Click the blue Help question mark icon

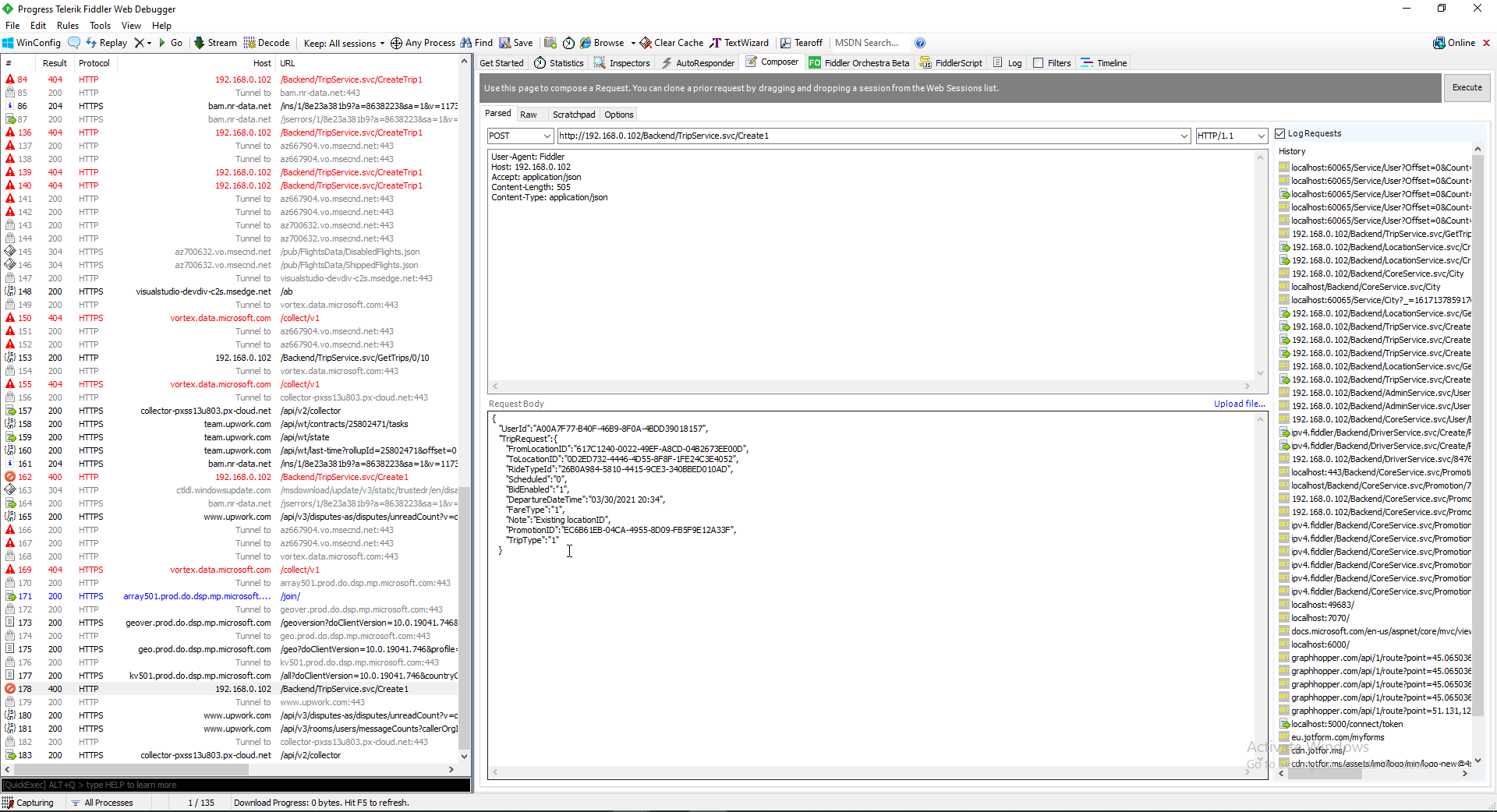coord(920,43)
